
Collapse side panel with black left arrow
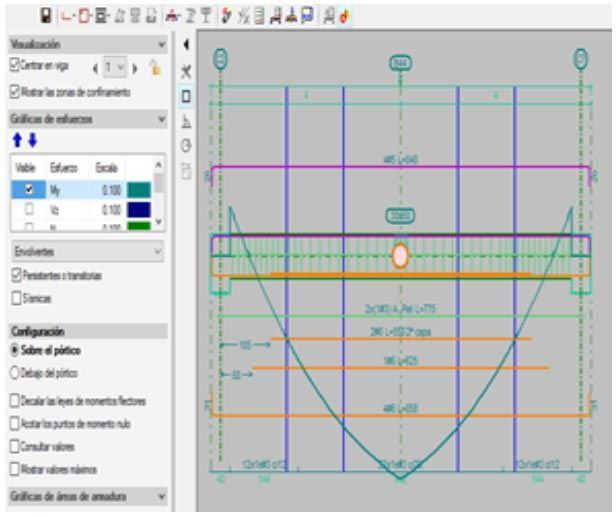[x=186, y=46]
